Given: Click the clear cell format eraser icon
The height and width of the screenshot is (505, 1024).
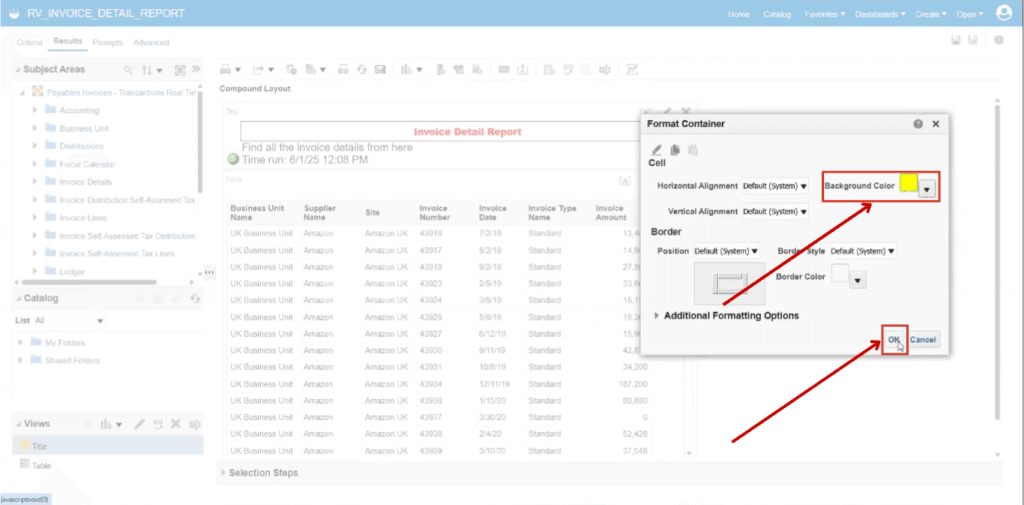Looking at the screenshot, I should [x=657, y=150].
